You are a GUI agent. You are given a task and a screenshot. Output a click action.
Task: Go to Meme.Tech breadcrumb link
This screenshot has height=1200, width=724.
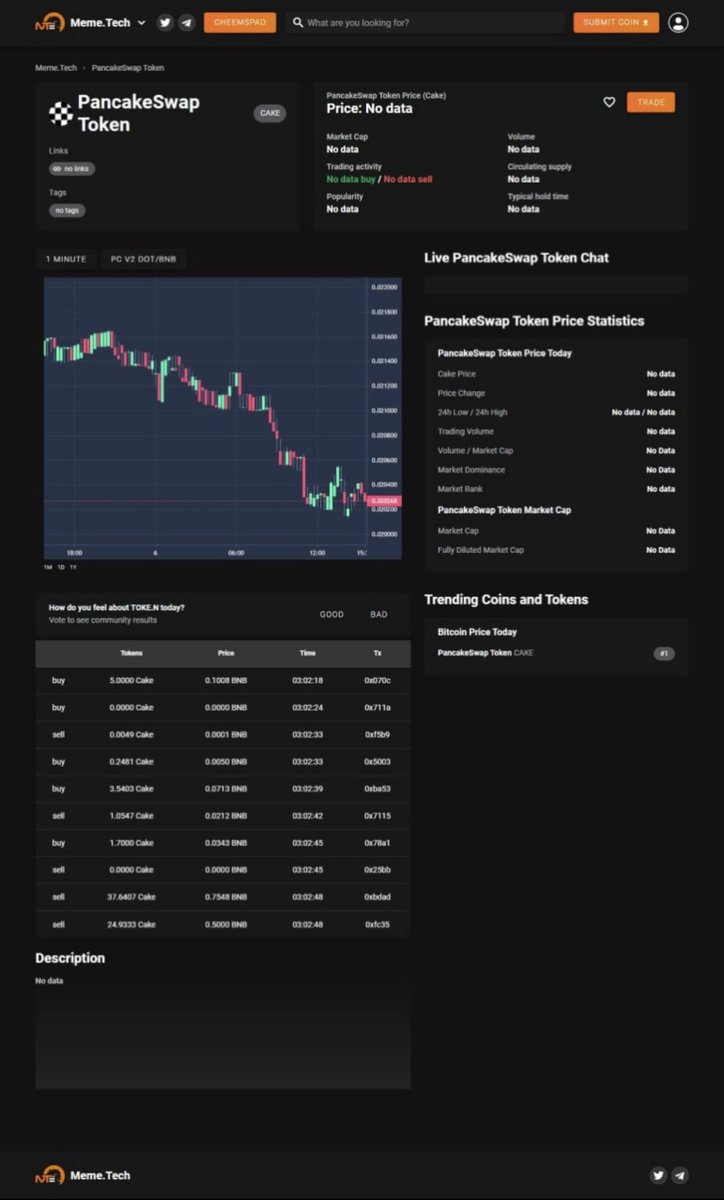[x=56, y=68]
